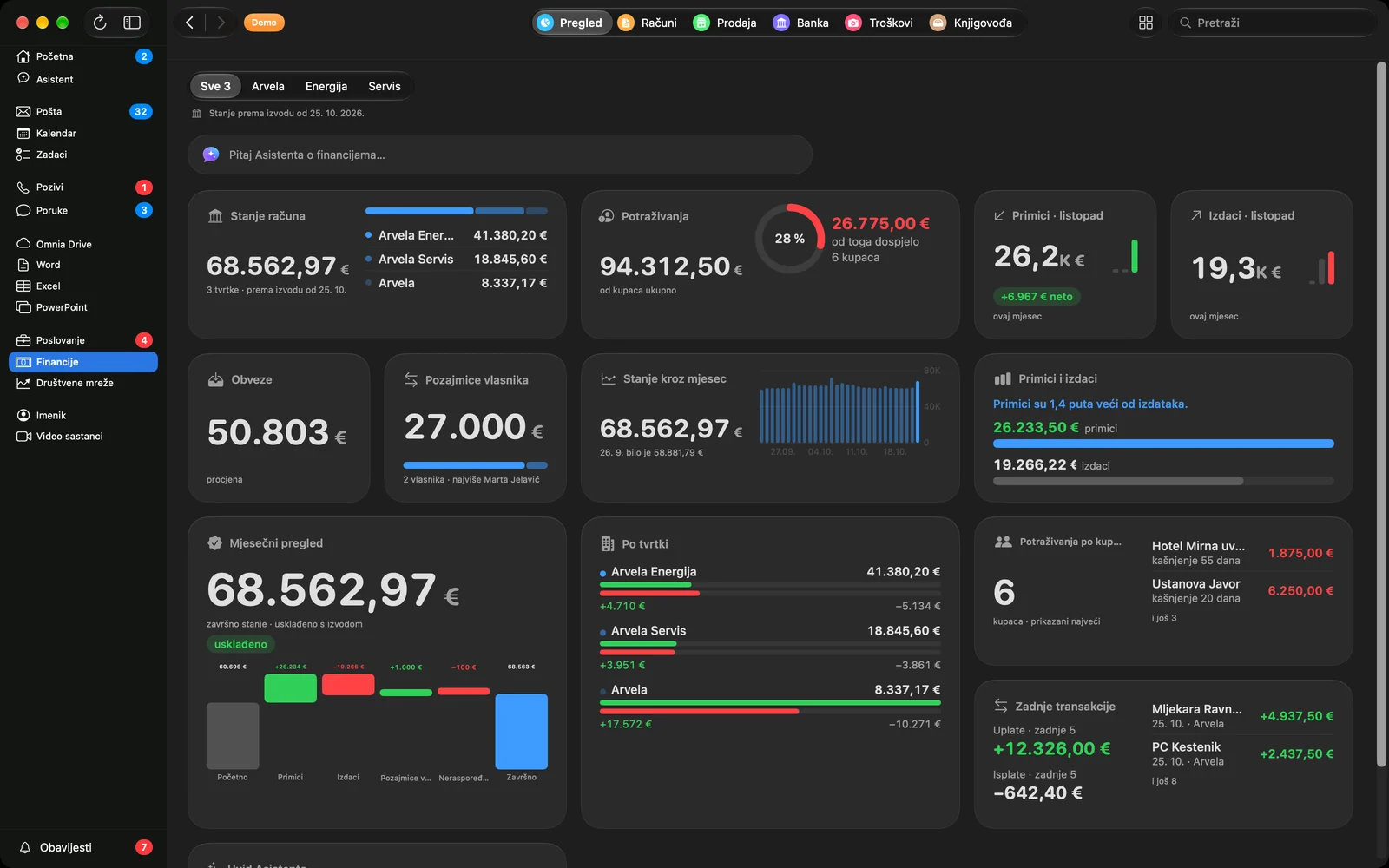The width and height of the screenshot is (1389, 868).
Task: Open the Knjigovođa tab
Action: (971, 23)
